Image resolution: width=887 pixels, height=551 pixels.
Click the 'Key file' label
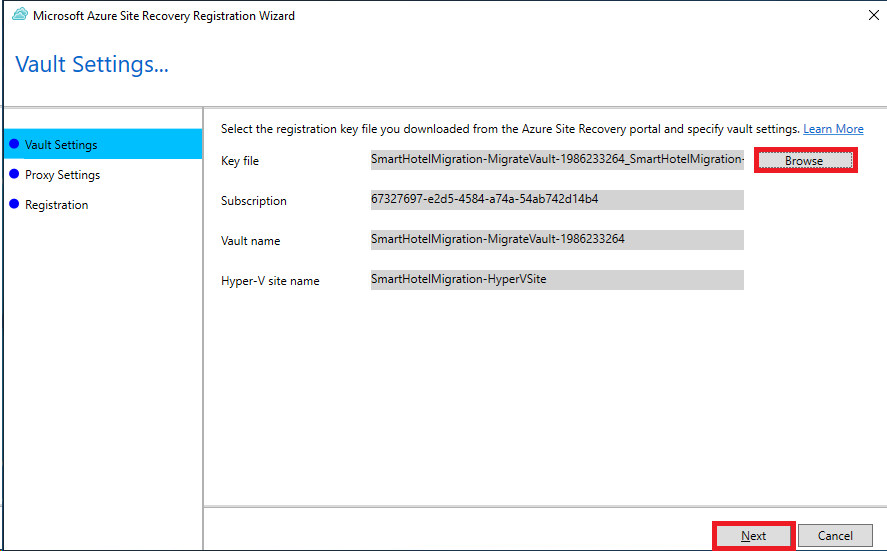[x=240, y=161]
